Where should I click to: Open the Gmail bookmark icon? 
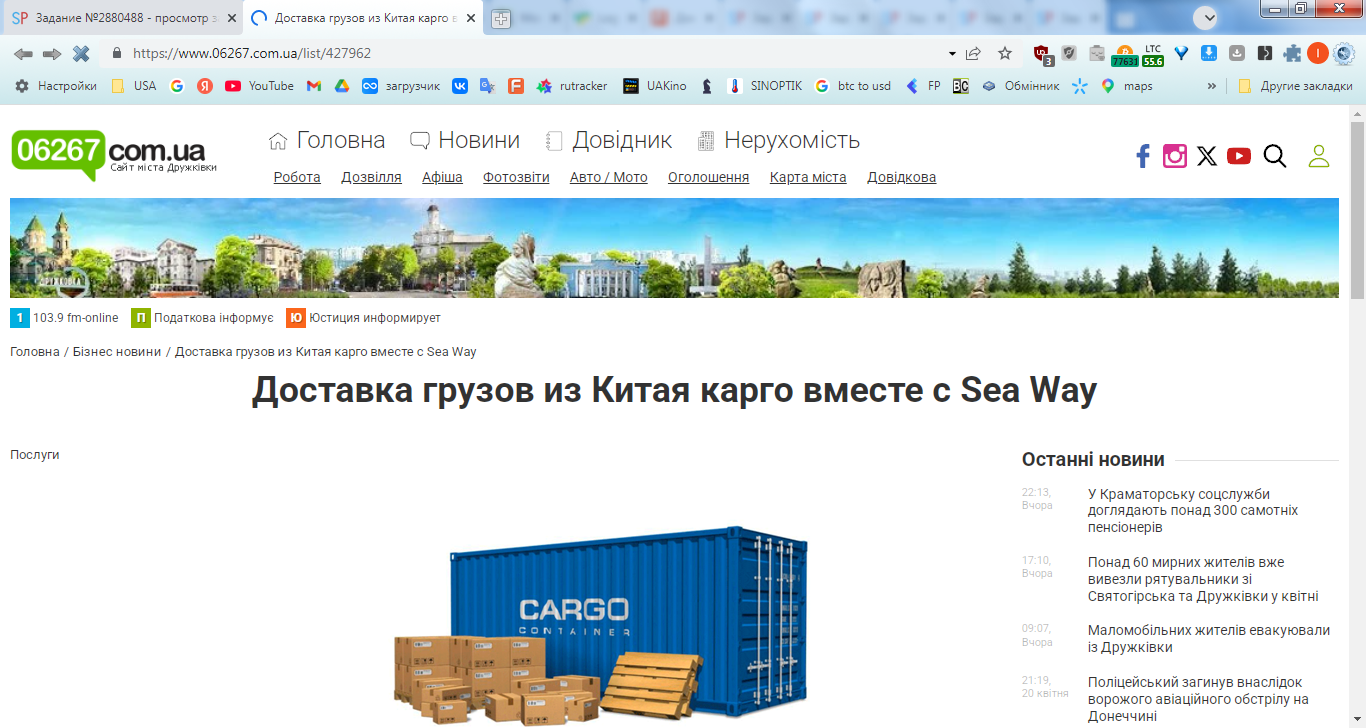[x=314, y=86]
